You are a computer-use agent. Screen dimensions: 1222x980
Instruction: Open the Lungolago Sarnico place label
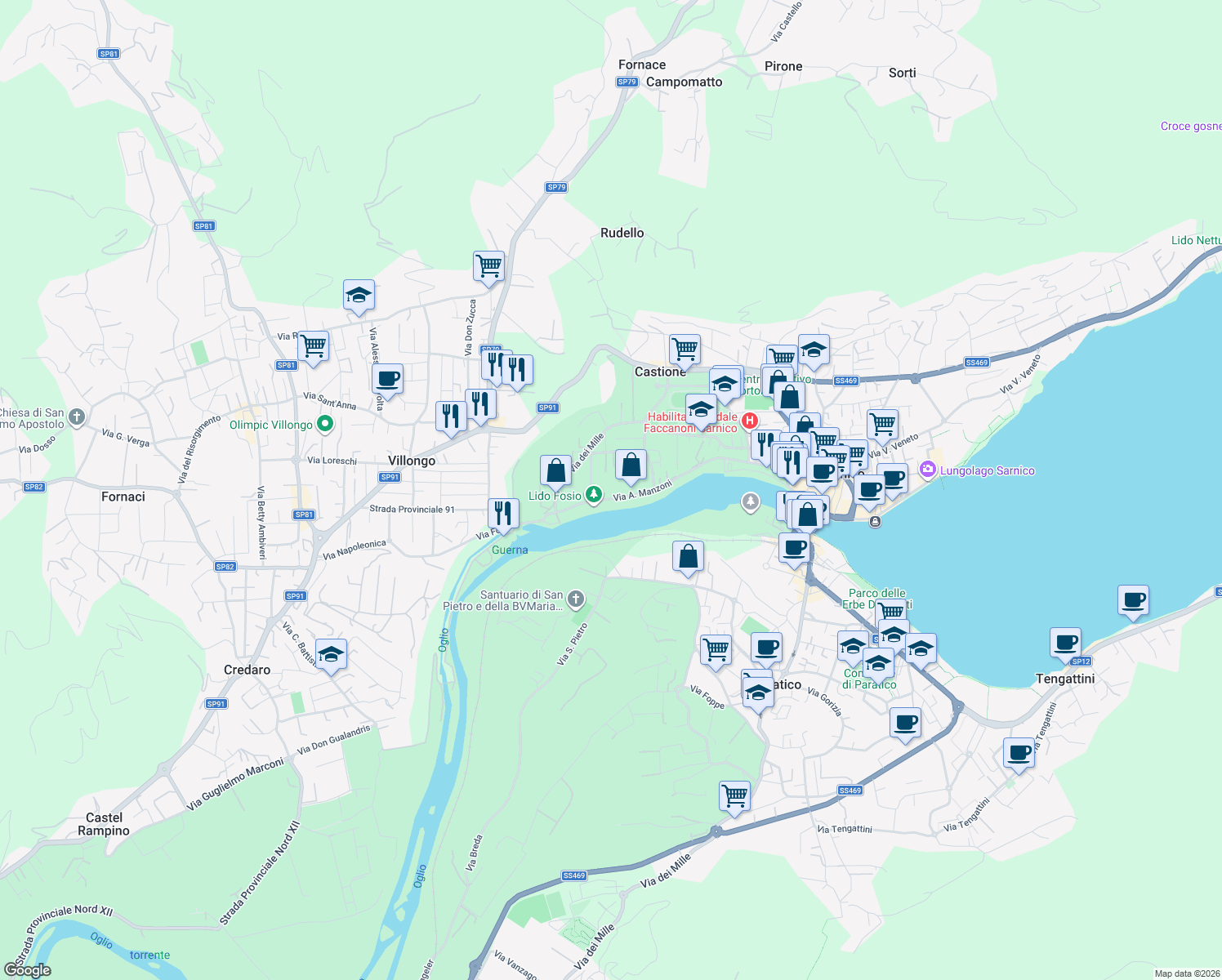(x=988, y=470)
